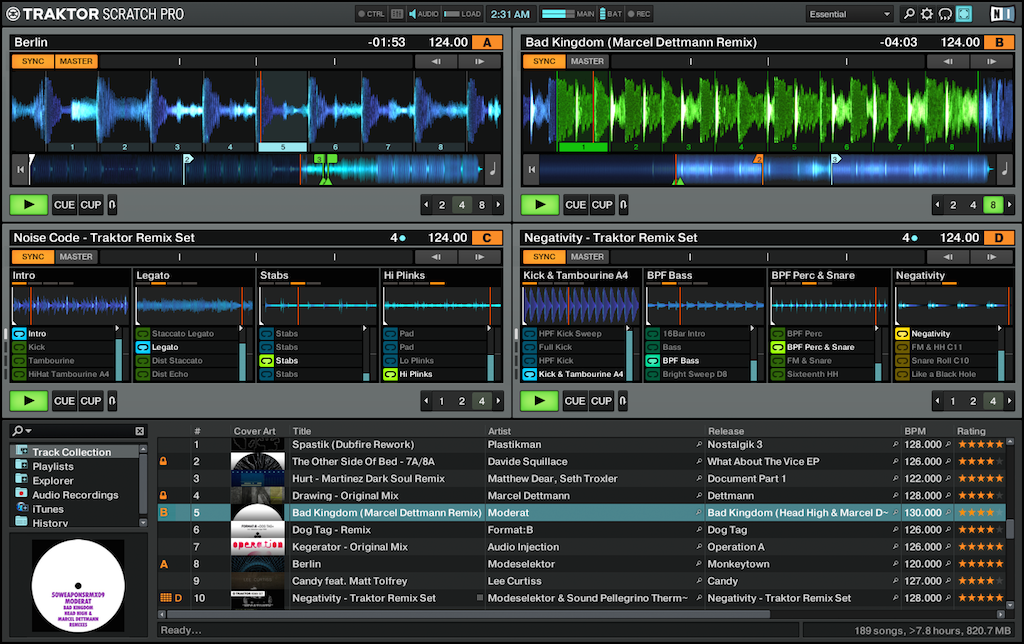Click the flux mode icon on Deck B
This screenshot has height=644, width=1024.
click(x=624, y=205)
